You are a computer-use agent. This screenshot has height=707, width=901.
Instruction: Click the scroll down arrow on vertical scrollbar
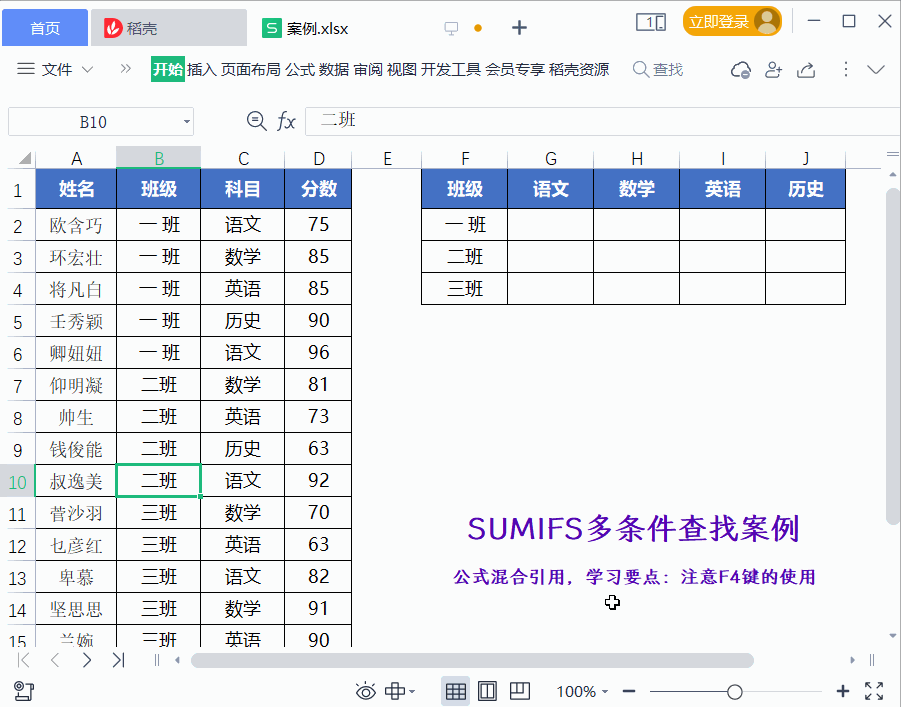pyautogui.click(x=892, y=636)
